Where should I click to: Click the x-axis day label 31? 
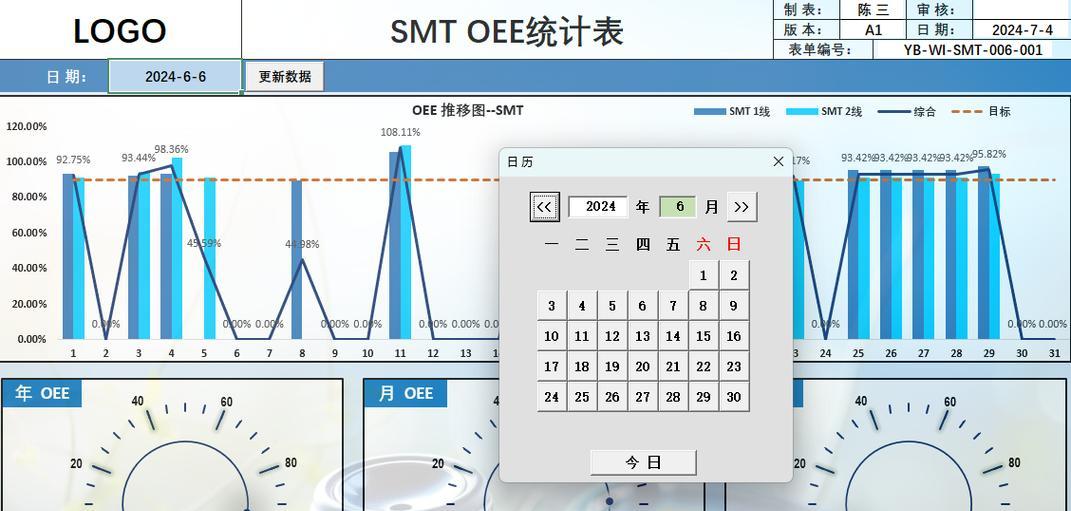point(1053,353)
